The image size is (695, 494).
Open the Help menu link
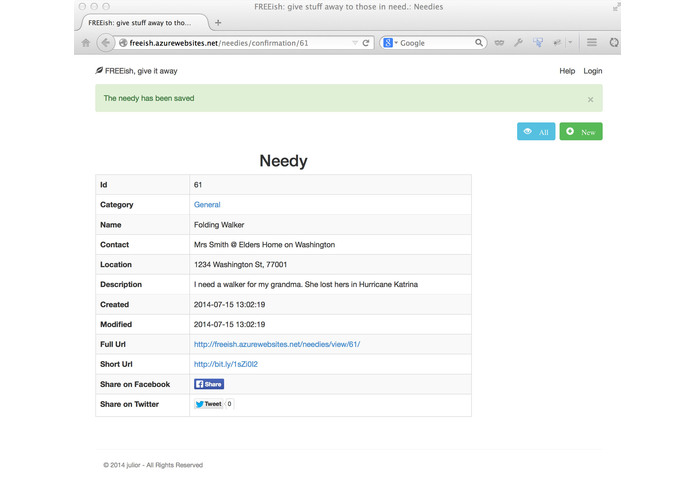click(x=567, y=71)
